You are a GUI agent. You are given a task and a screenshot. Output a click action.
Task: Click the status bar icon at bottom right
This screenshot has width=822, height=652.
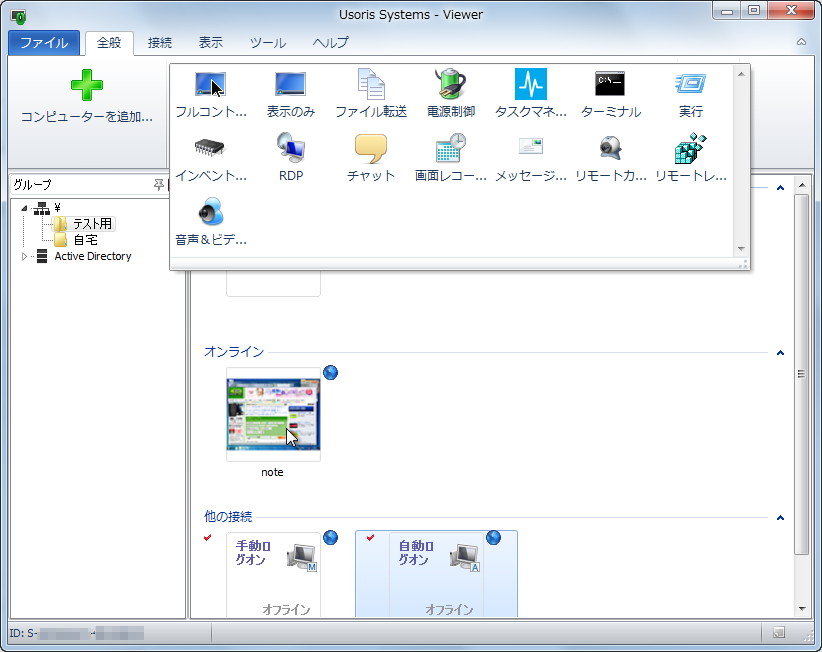pyautogui.click(x=779, y=633)
